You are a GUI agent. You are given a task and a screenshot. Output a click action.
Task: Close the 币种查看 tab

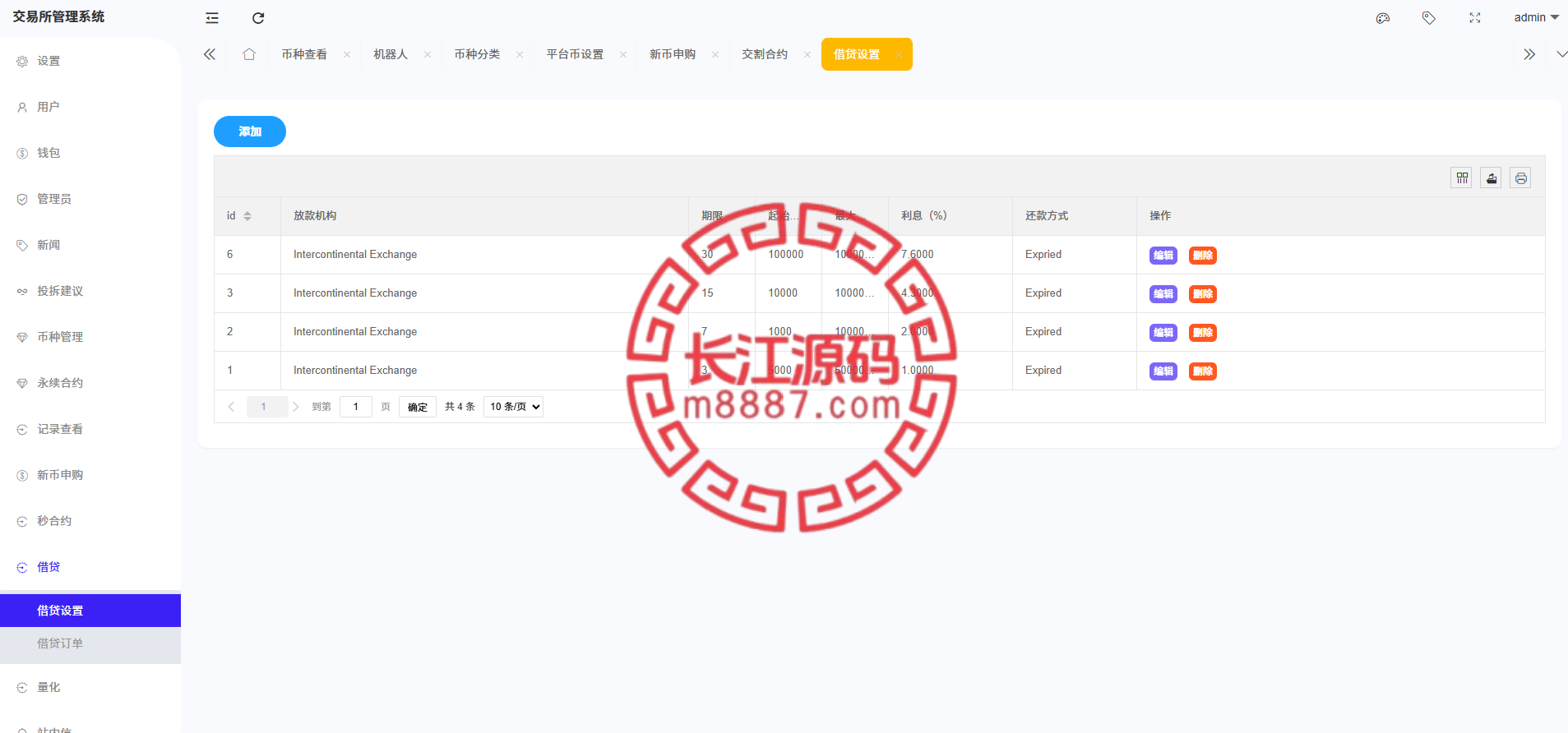pyautogui.click(x=347, y=55)
